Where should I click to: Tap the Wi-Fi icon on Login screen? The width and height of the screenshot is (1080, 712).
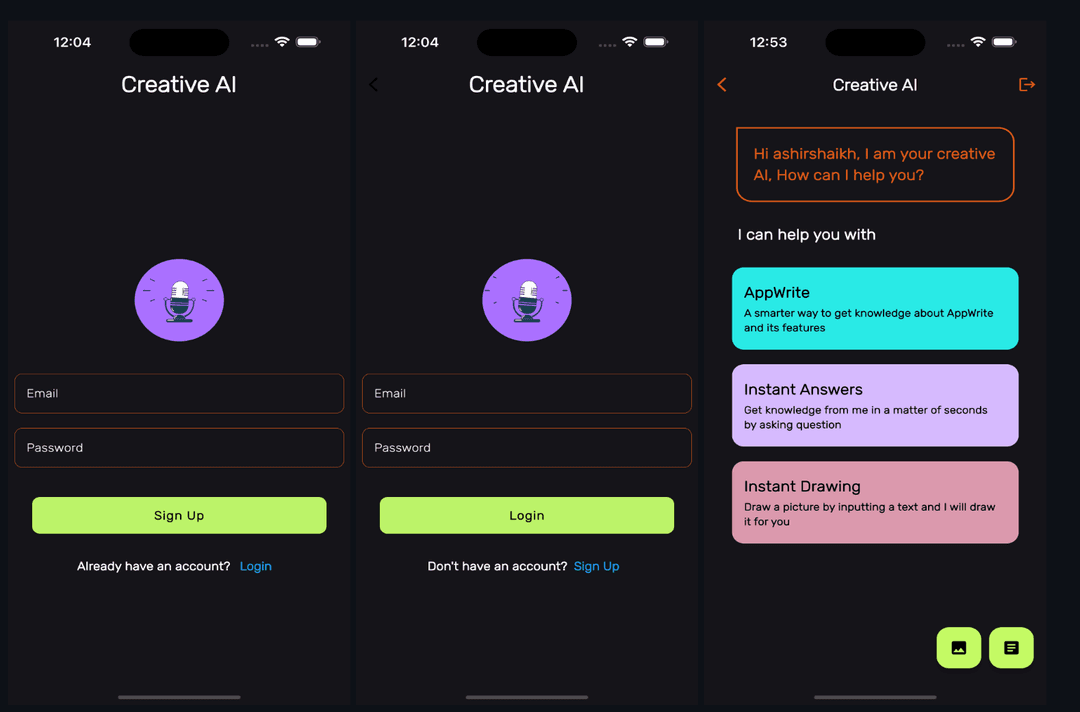click(630, 42)
